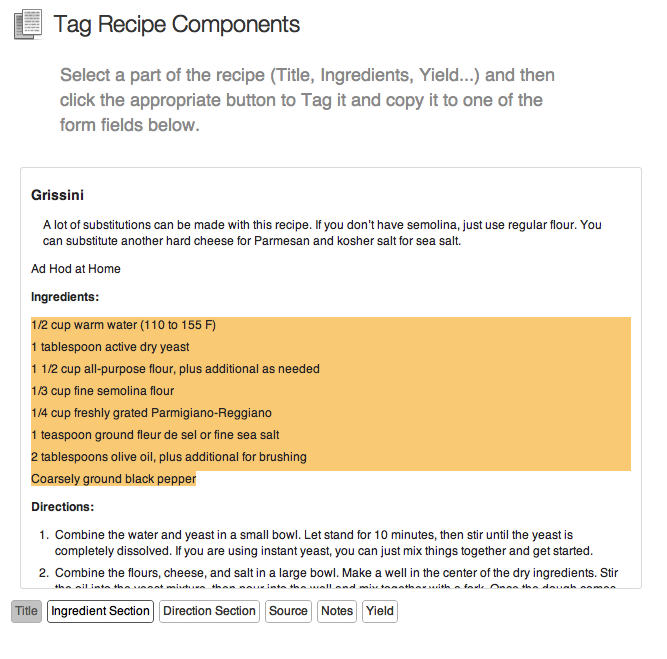The image size is (667, 659).
Task: Click the warm water ingredient line
Action: click(124, 325)
